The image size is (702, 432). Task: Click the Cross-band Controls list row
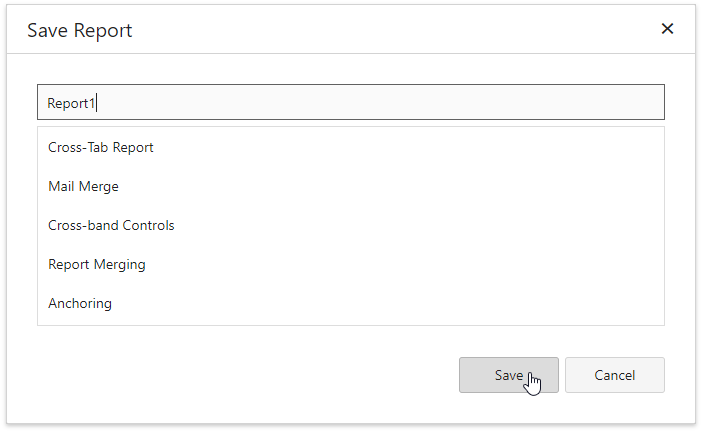(350, 225)
